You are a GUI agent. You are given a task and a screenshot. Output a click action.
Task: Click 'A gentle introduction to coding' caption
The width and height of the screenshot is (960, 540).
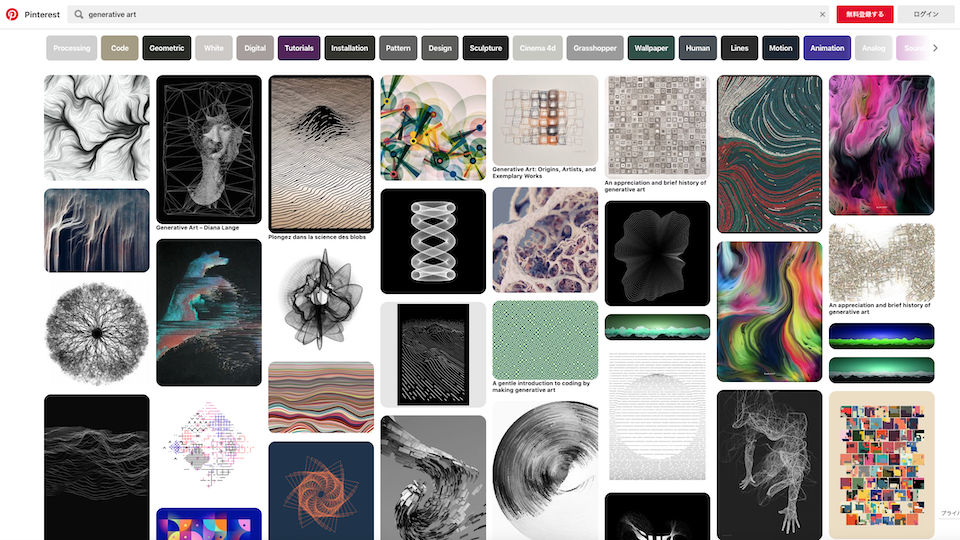click(541, 386)
